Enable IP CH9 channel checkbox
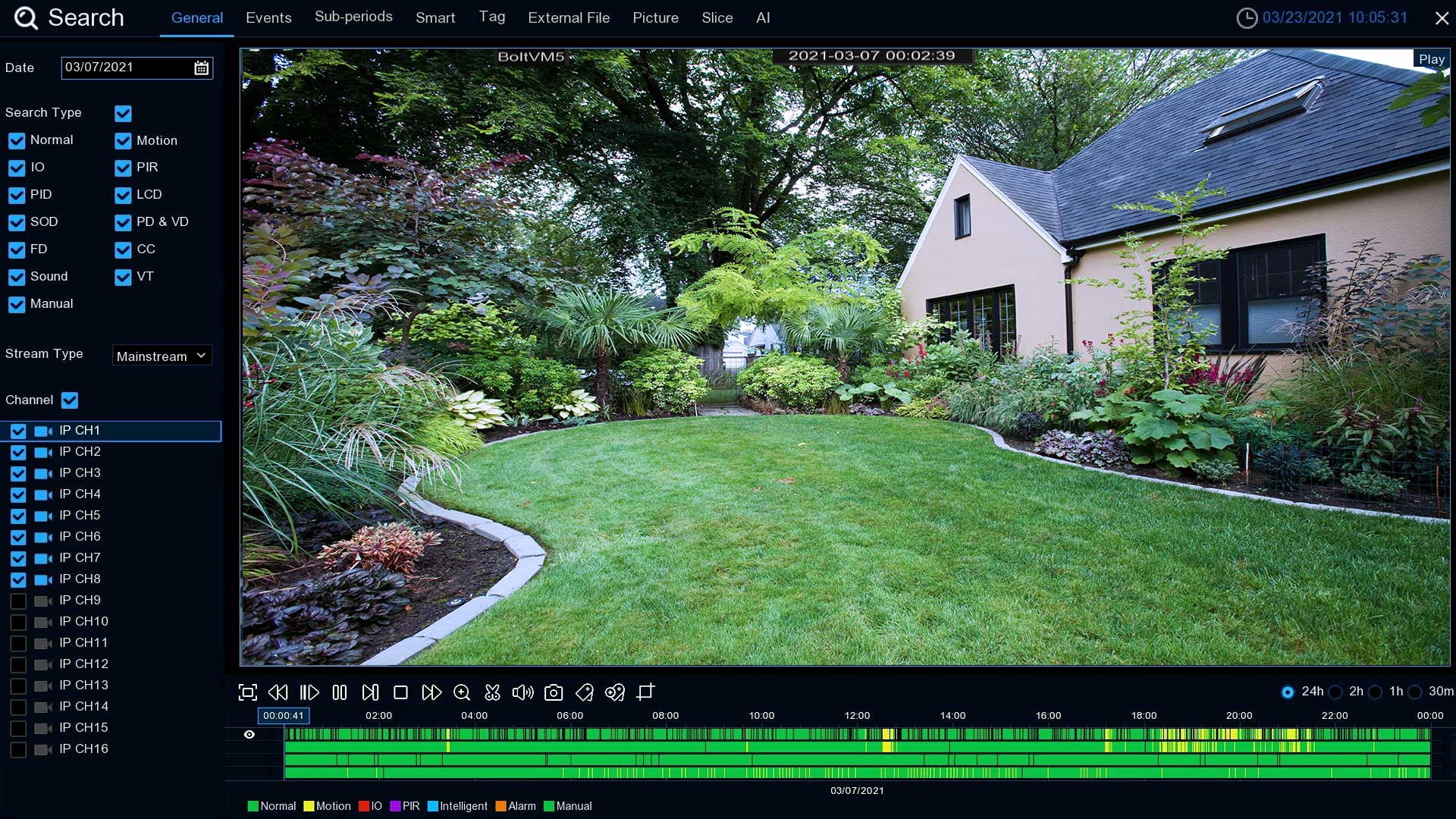This screenshot has height=819, width=1456. click(x=18, y=601)
